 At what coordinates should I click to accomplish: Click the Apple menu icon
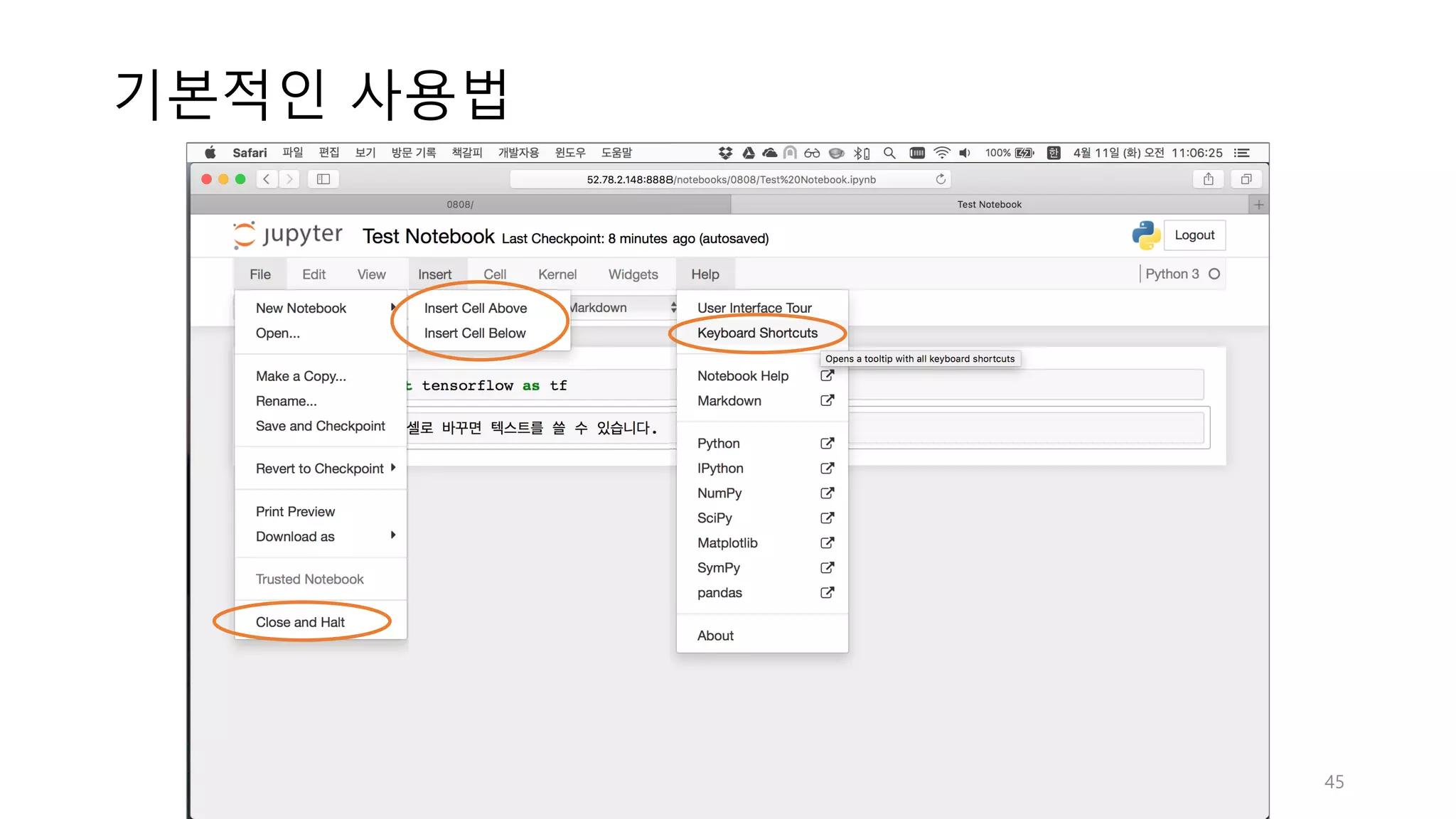tap(210, 153)
